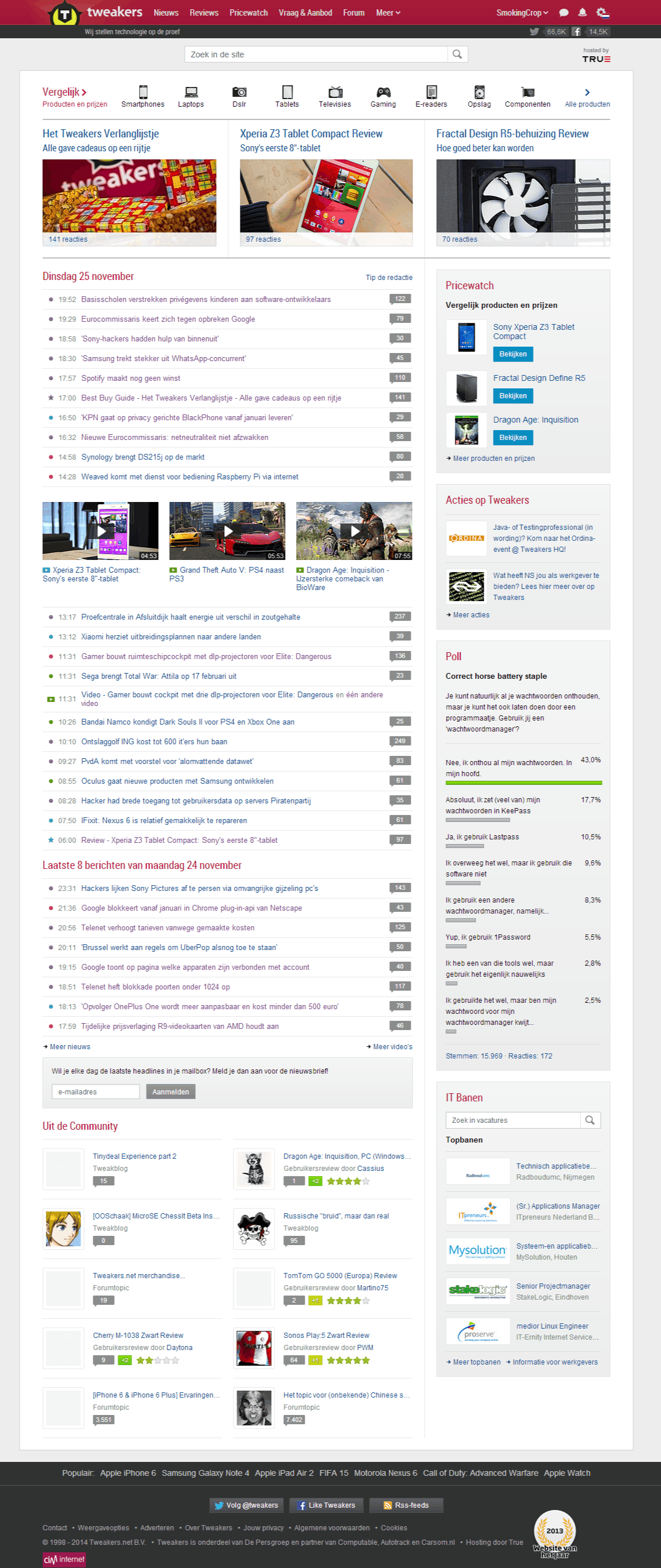
Task: Click the Facebook icon in top bar
Action: [x=576, y=32]
